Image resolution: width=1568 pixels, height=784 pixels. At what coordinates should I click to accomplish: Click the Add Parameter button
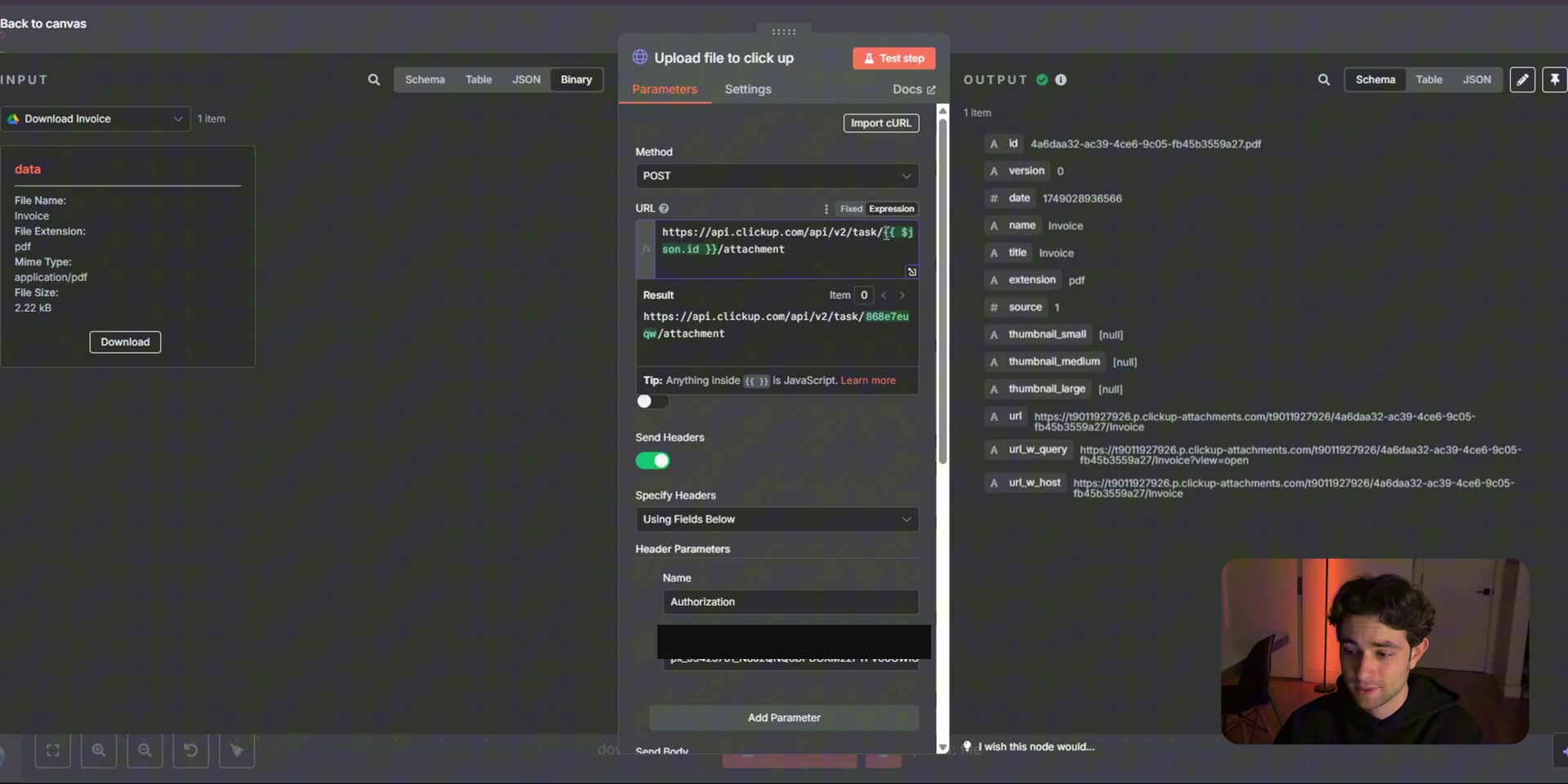click(784, 718)
